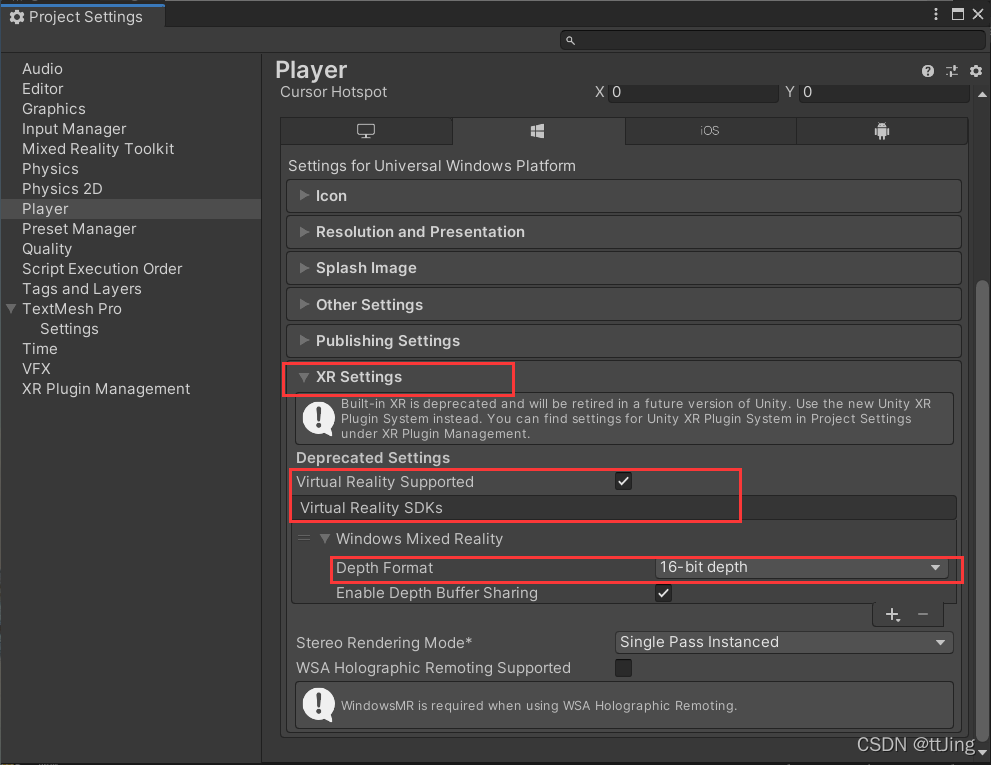
Task: Uncheck Enable Depth Buffer Sharing
Action: point(663,593)
